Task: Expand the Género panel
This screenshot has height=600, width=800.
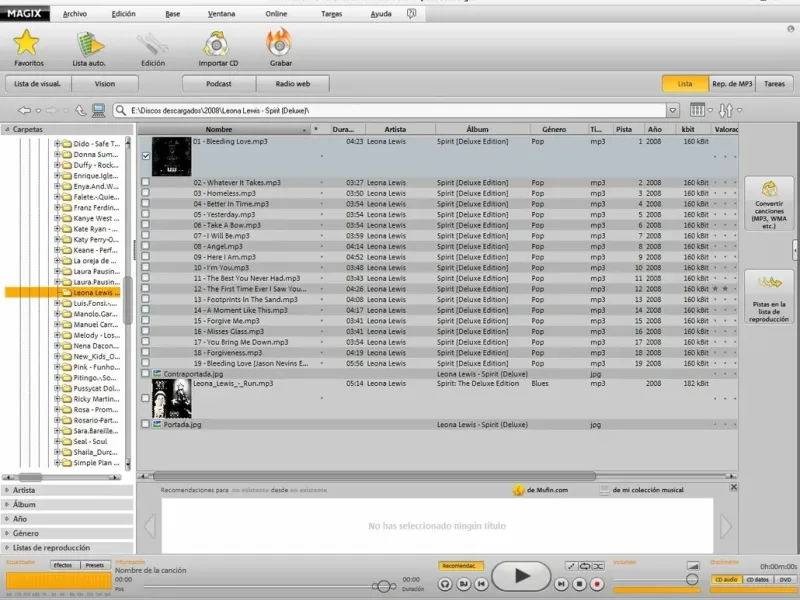Action: click(67, 533)
